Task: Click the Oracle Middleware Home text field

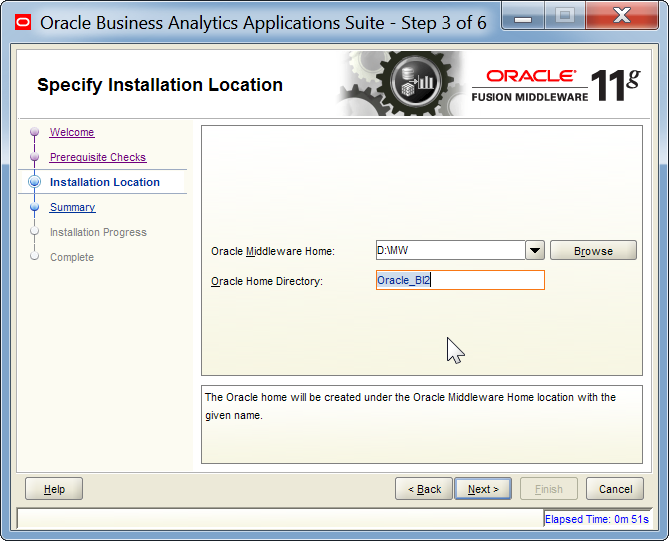Action: click(450, 250)
